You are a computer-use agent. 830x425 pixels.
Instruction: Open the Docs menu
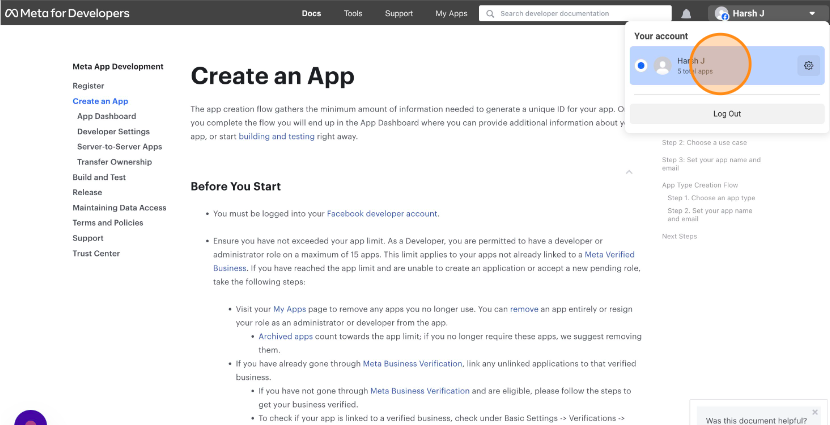click(x=311, y=14)
